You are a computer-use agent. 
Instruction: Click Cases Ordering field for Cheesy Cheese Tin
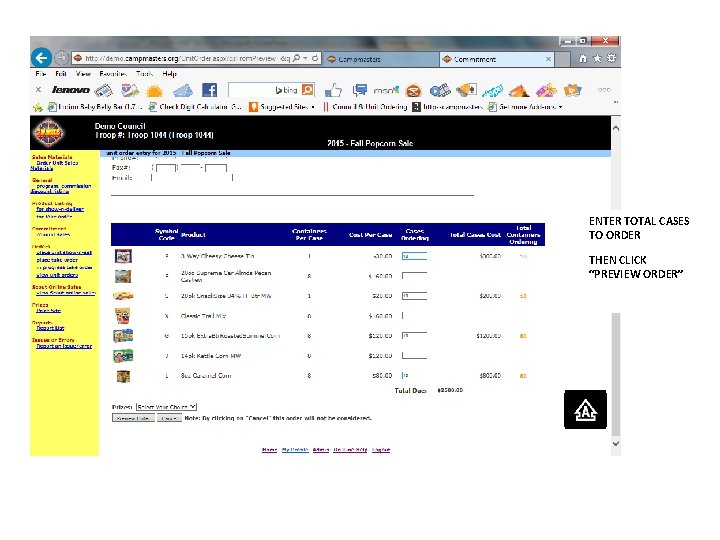click(x=414, y=256)
